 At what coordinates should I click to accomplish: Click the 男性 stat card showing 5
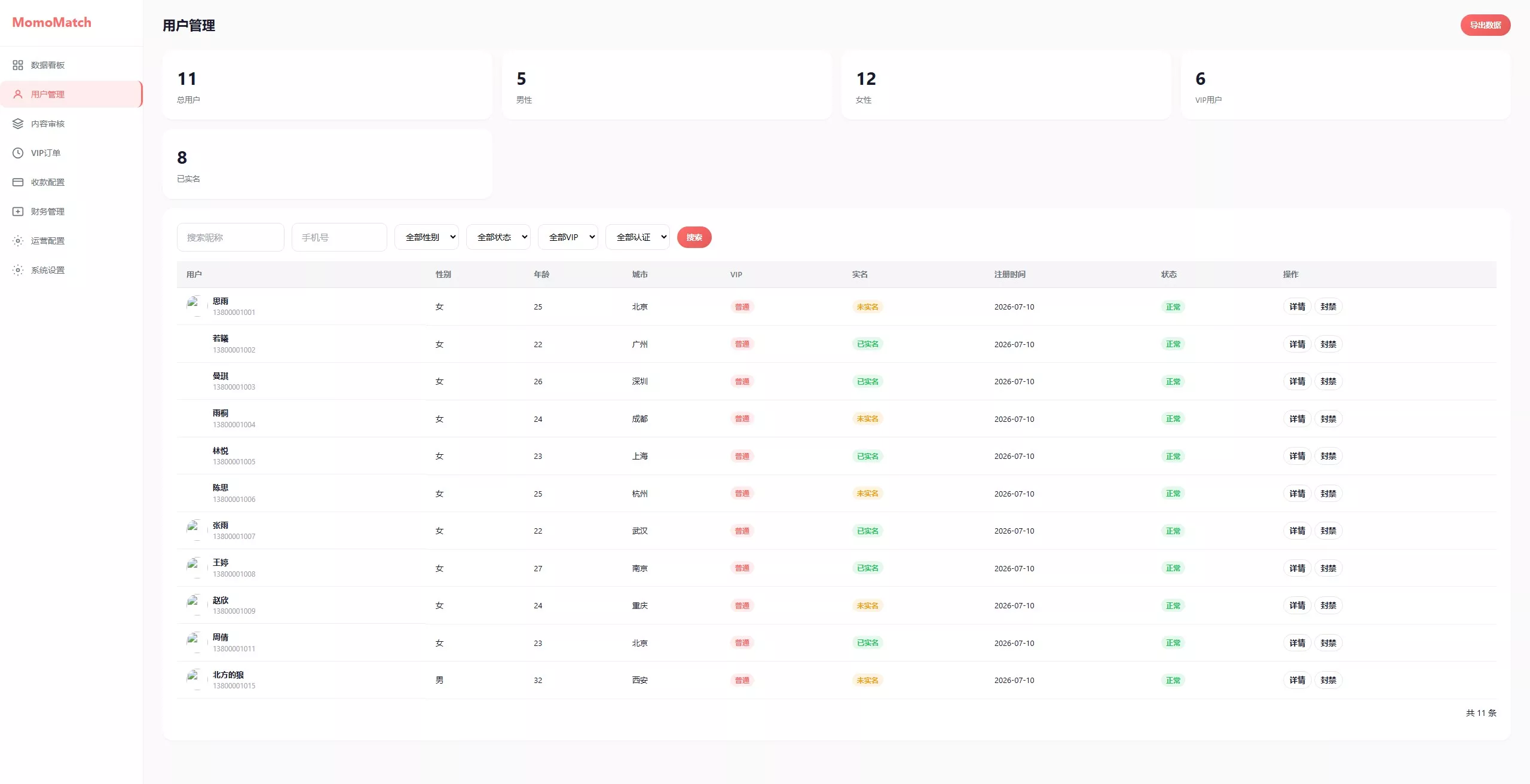point(666,85)
